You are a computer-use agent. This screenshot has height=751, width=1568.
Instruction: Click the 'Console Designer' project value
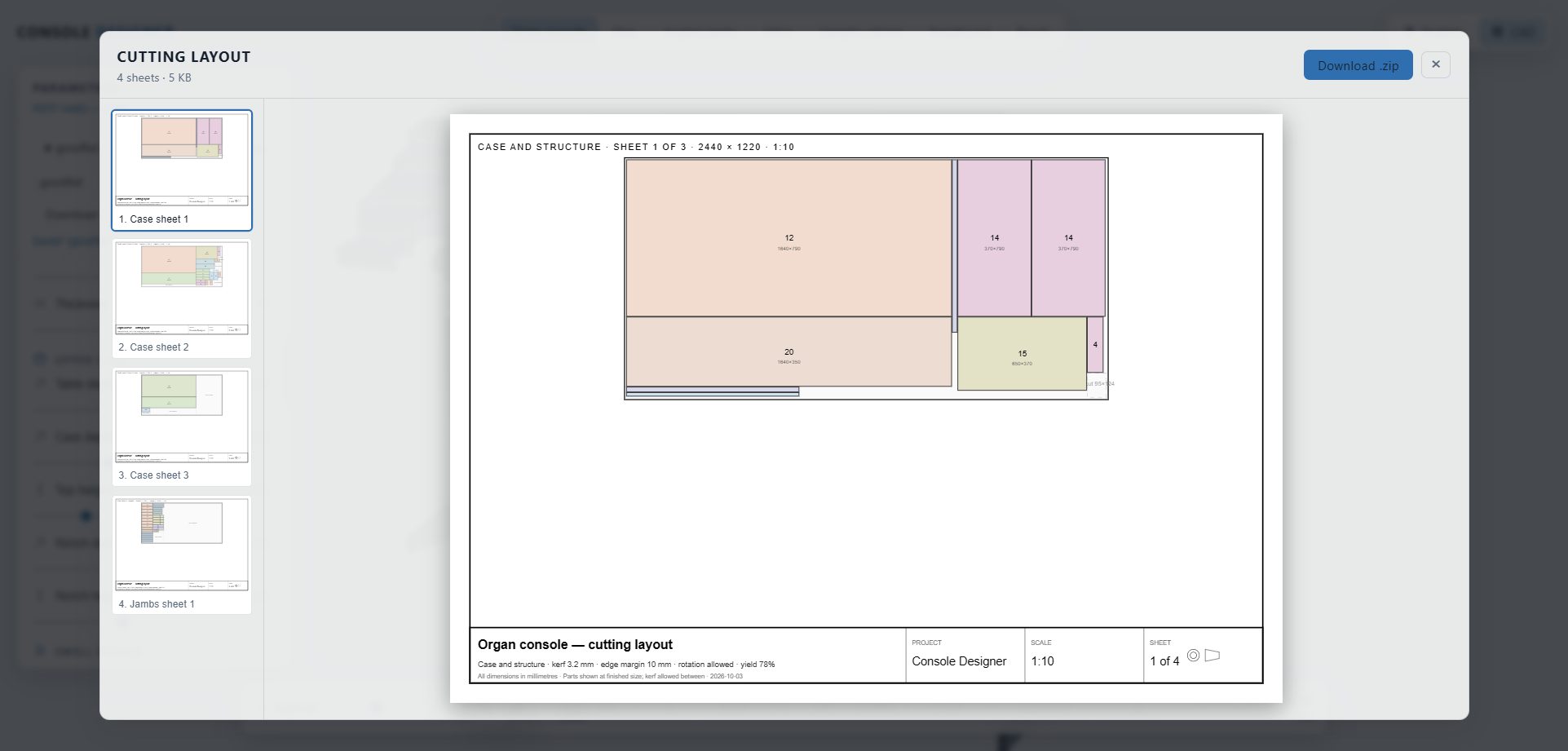coord(959,661)
